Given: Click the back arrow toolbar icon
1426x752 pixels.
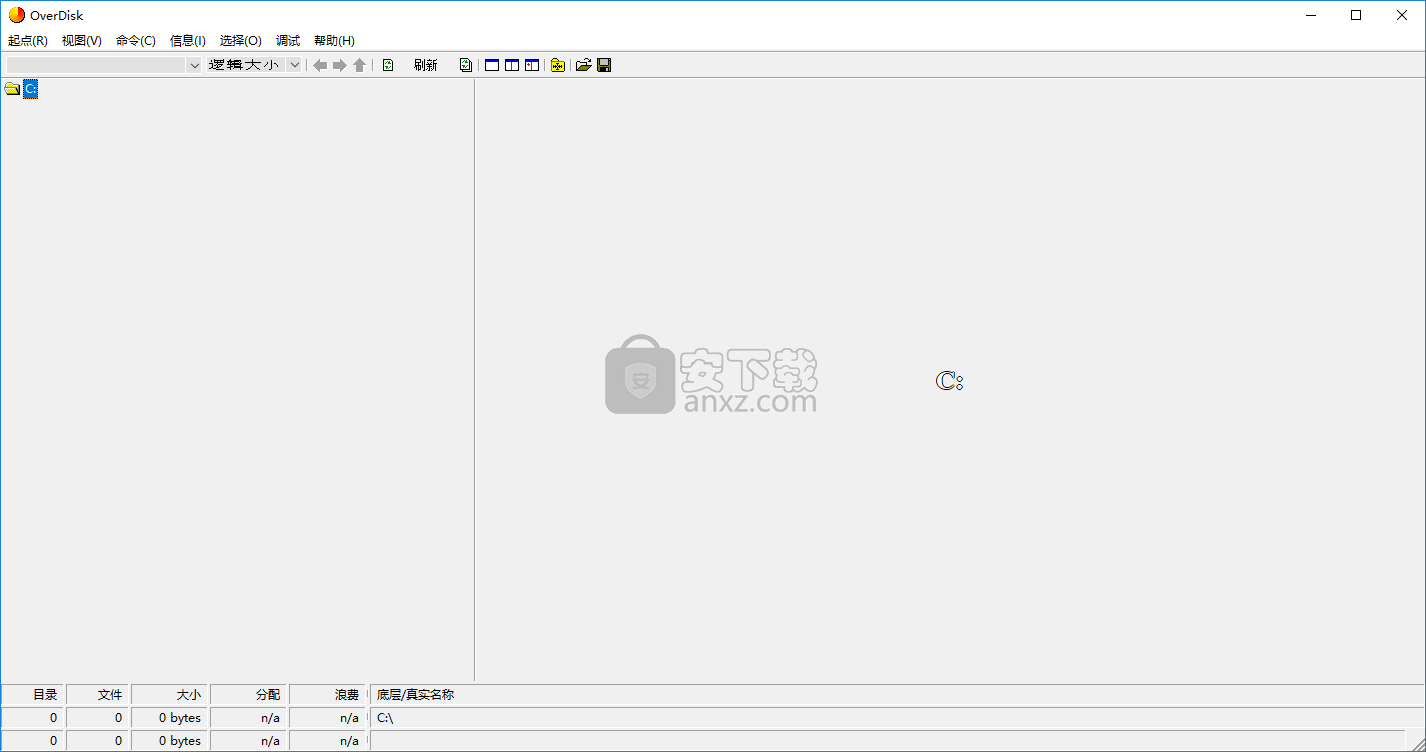Looking at the screenshot, I should (320, 65).
